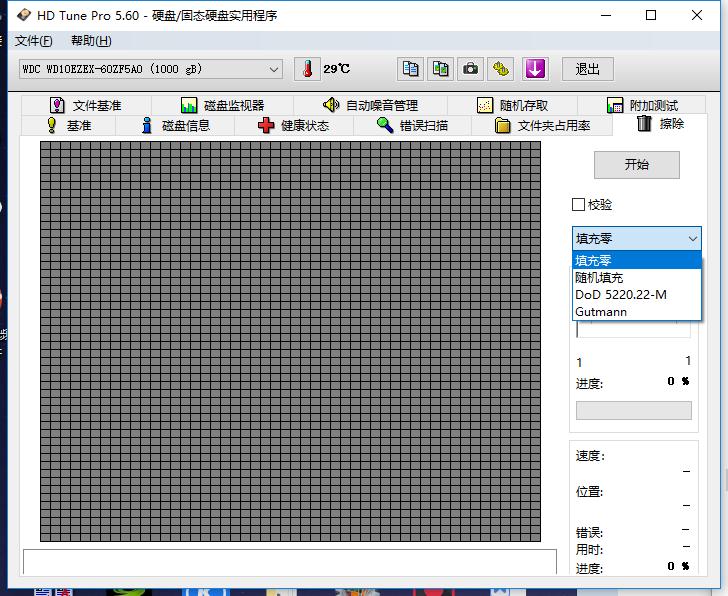The height and width of the screenshot is (596, 728).
Task: Switch to the 文件夹占用率 tab
Action: tap(542, 125)
